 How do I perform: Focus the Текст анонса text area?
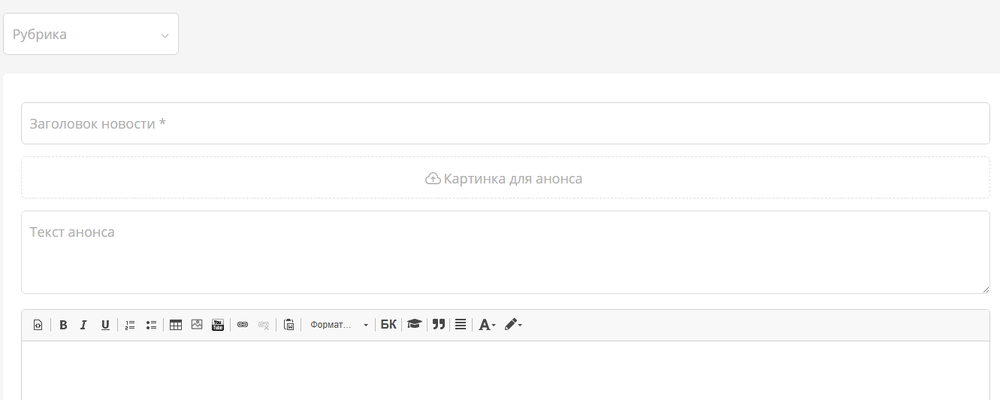[505, 252]
